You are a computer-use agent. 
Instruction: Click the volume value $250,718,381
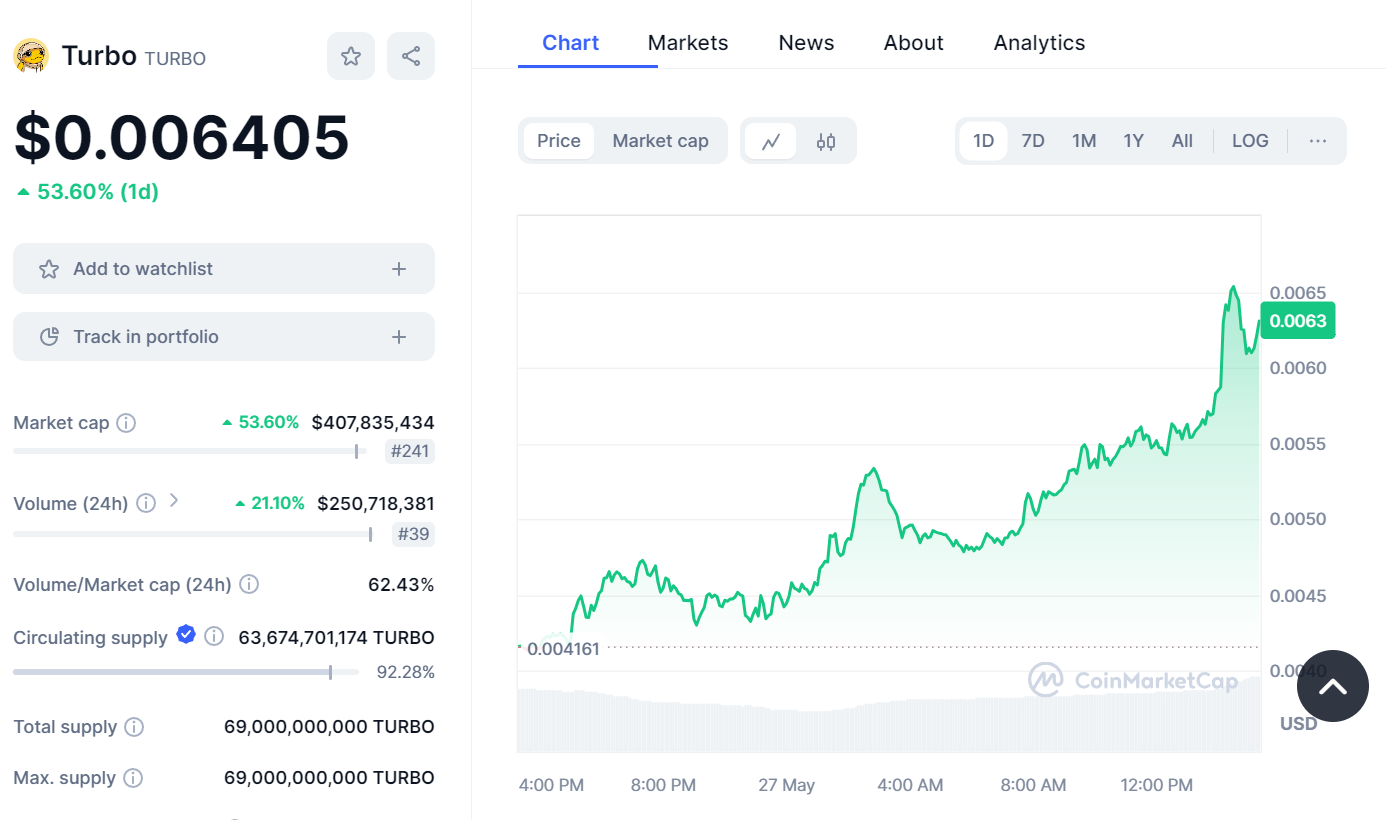click(376, 503)
